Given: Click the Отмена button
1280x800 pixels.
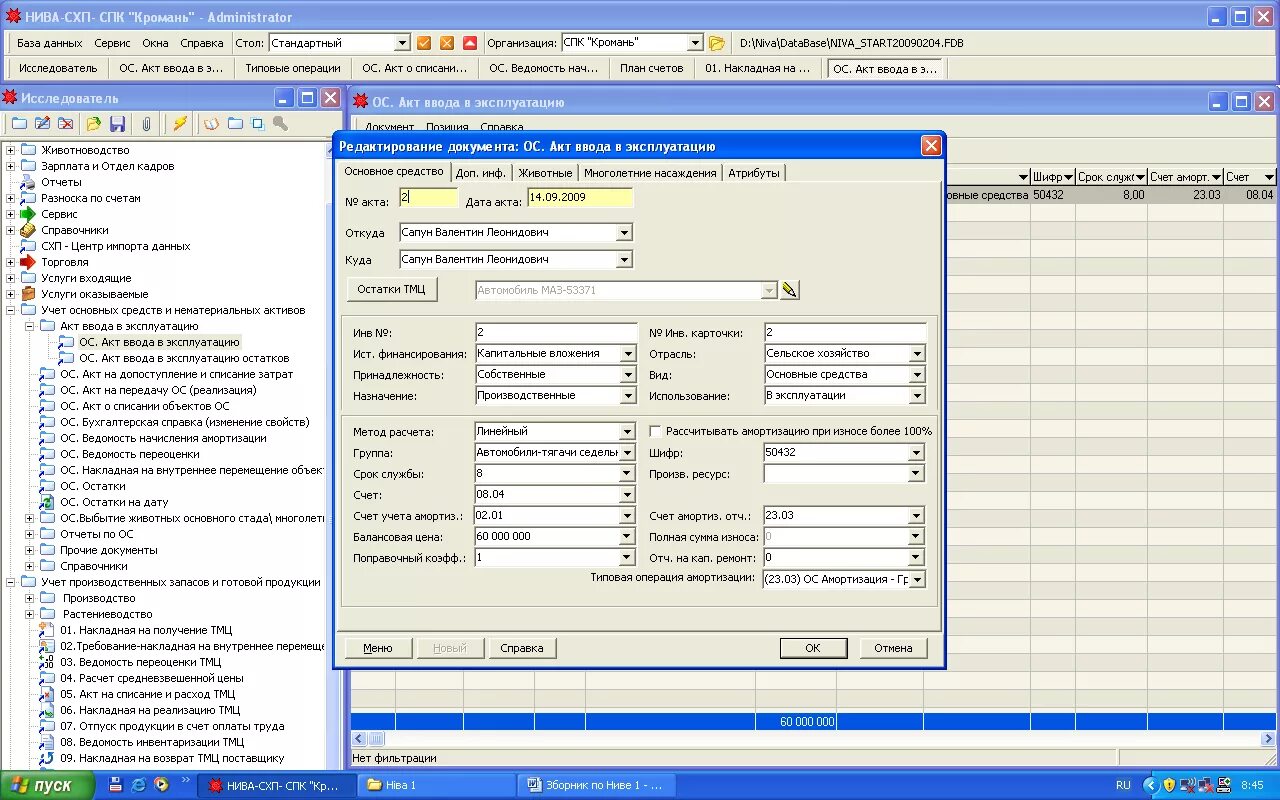Looking at the screenshot, I should (x=893, y=648).
